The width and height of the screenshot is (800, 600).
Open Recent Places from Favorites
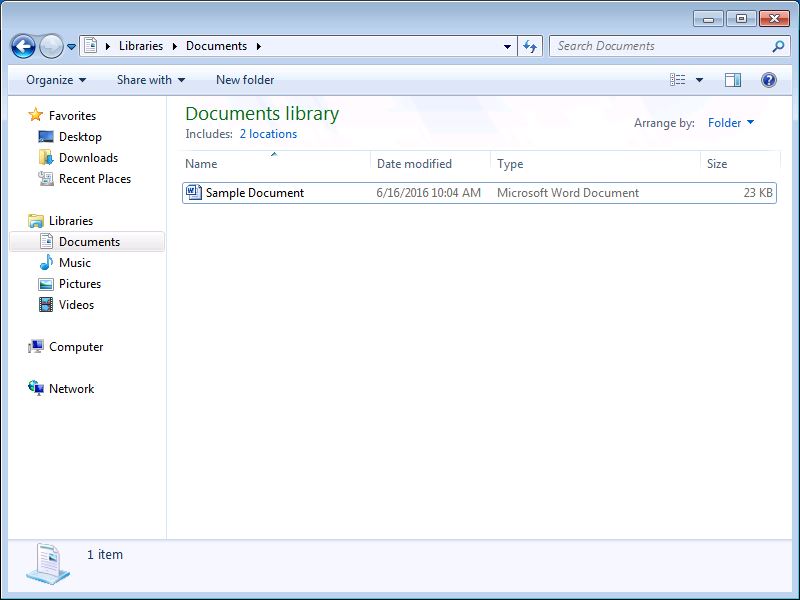[95, 179]
